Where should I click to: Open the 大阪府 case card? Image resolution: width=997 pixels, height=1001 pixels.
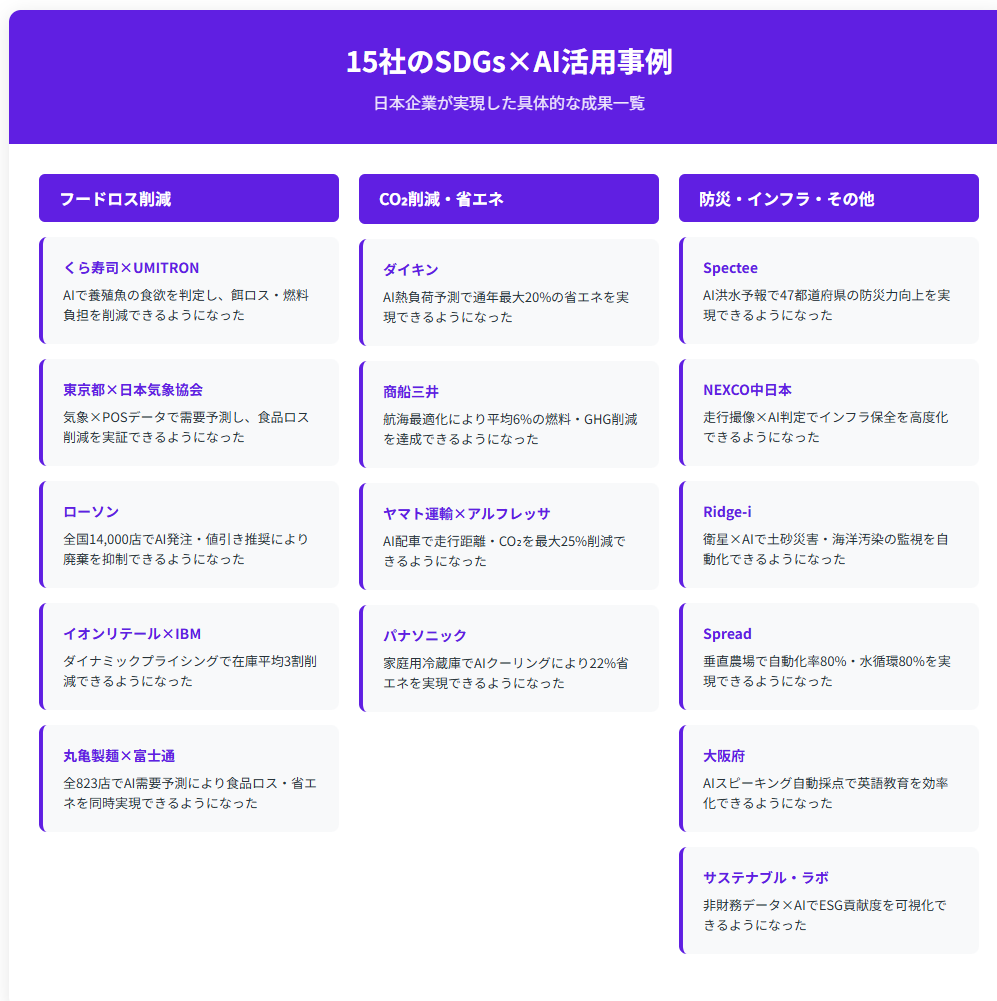click(x=829, y=778)
